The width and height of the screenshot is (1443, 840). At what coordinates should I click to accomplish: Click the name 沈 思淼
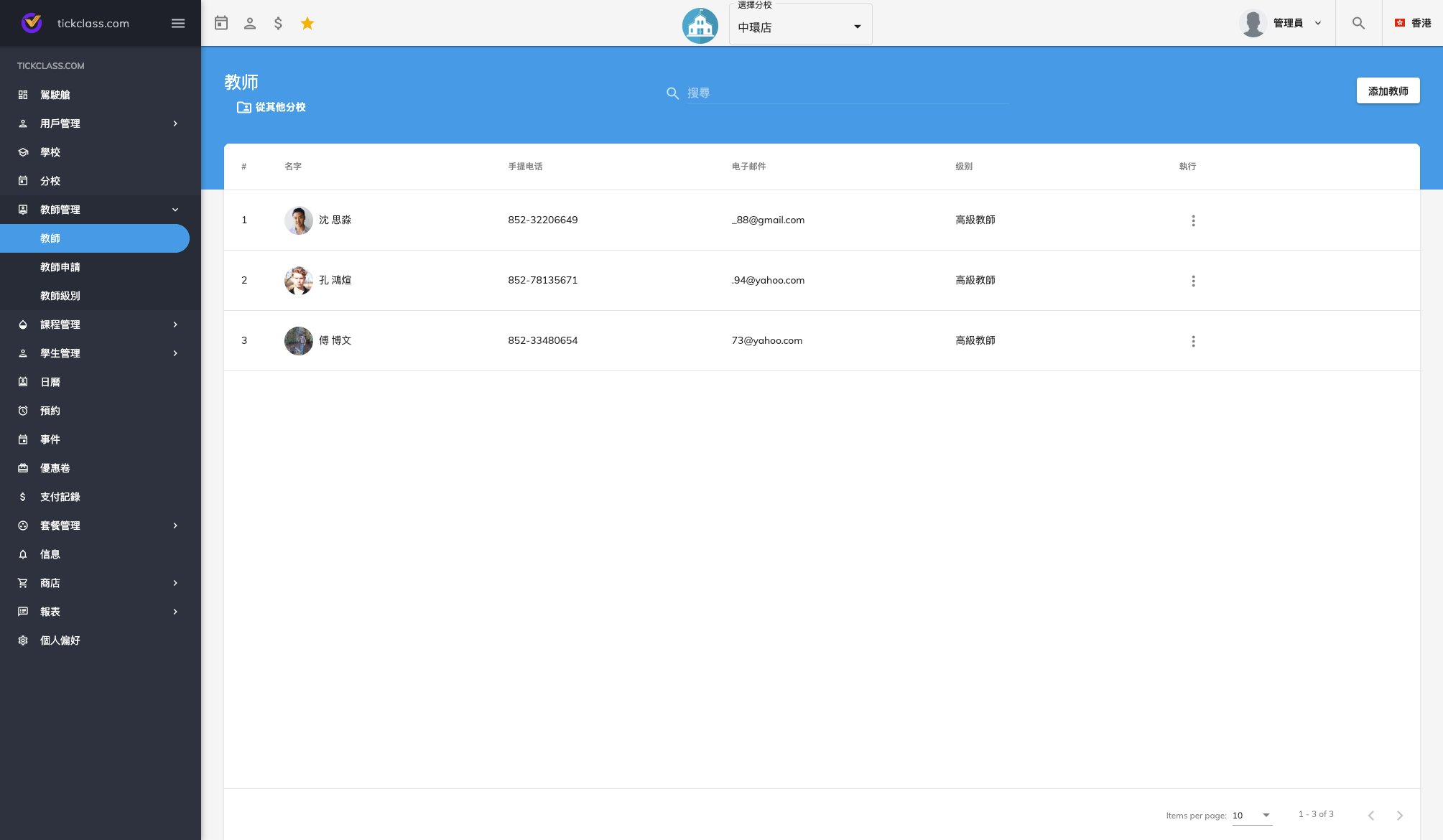[335, 220]
